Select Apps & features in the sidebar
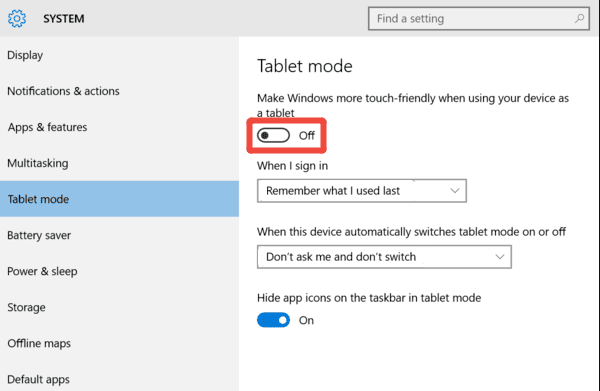The image size is (600, 391). coord(119,127)
